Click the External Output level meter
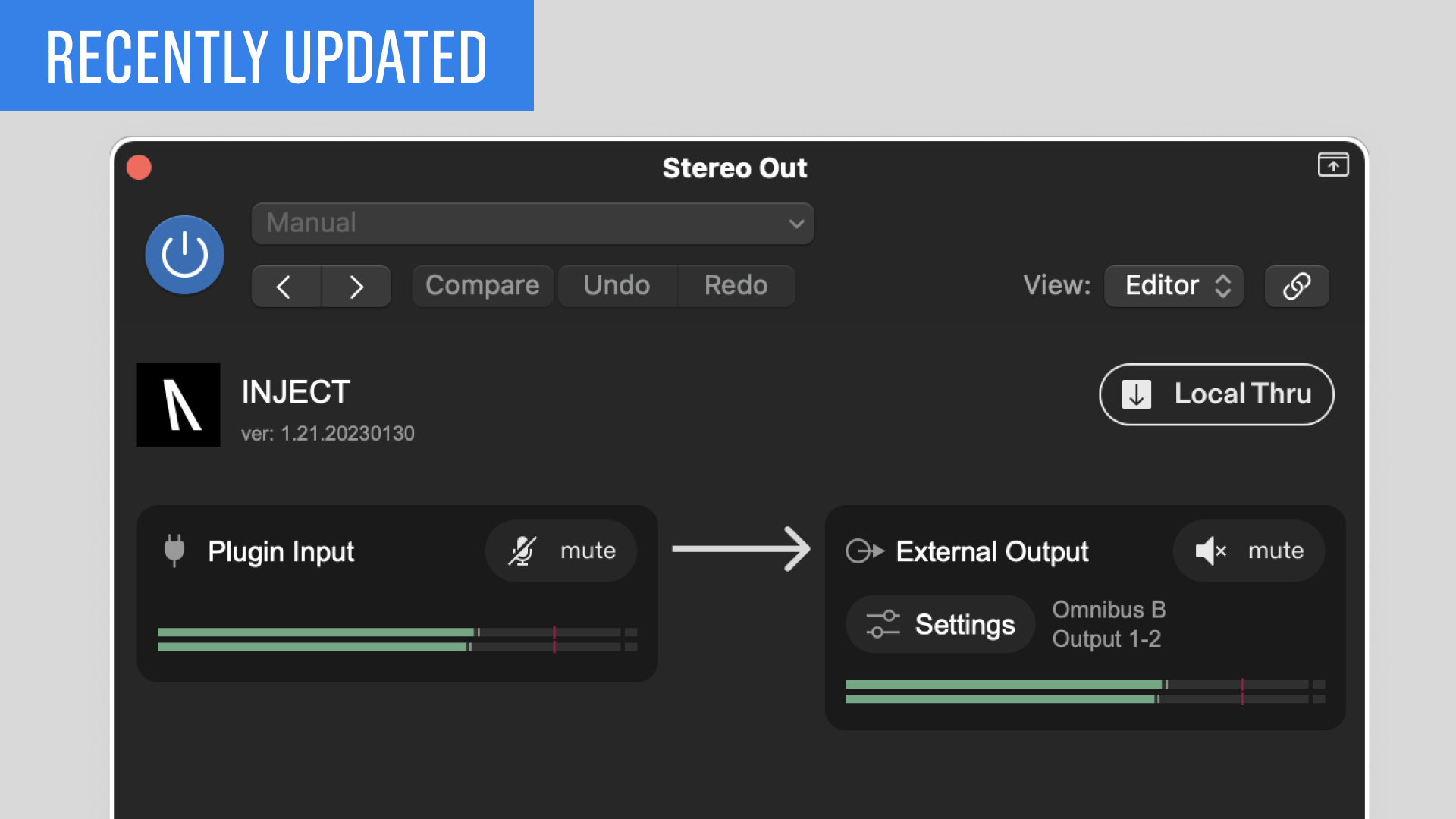This screenshot has height=819, width=1456. click(x=1085, y=692)
